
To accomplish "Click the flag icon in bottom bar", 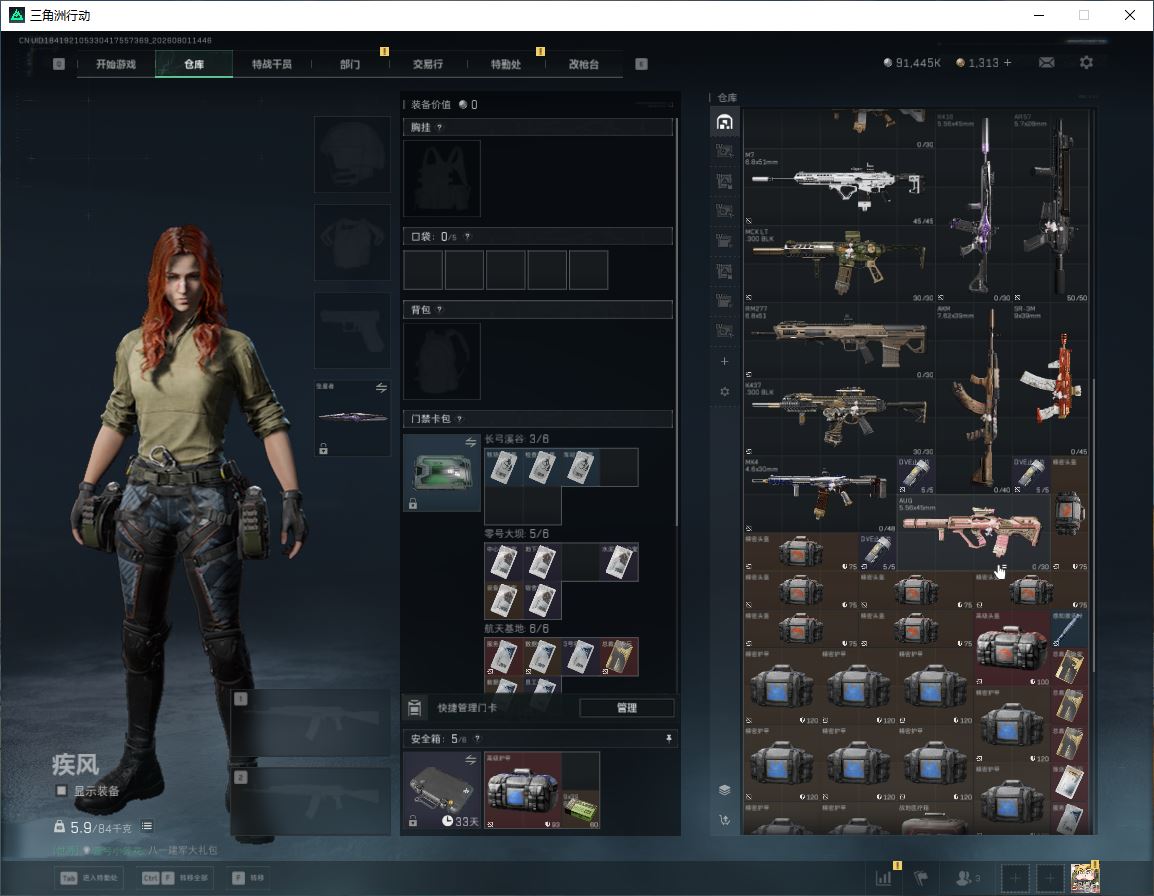I will (x=921, y=878).
